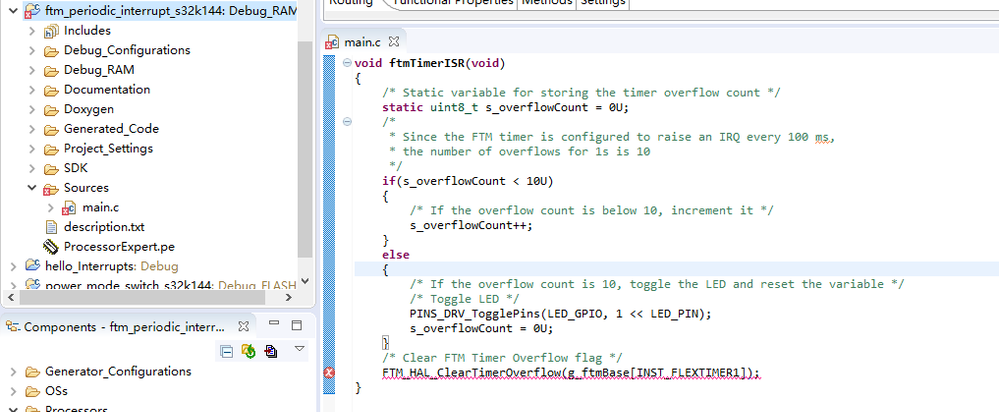
Task: Click the Debug_RAM folder icon
Action: click(50, 71)
